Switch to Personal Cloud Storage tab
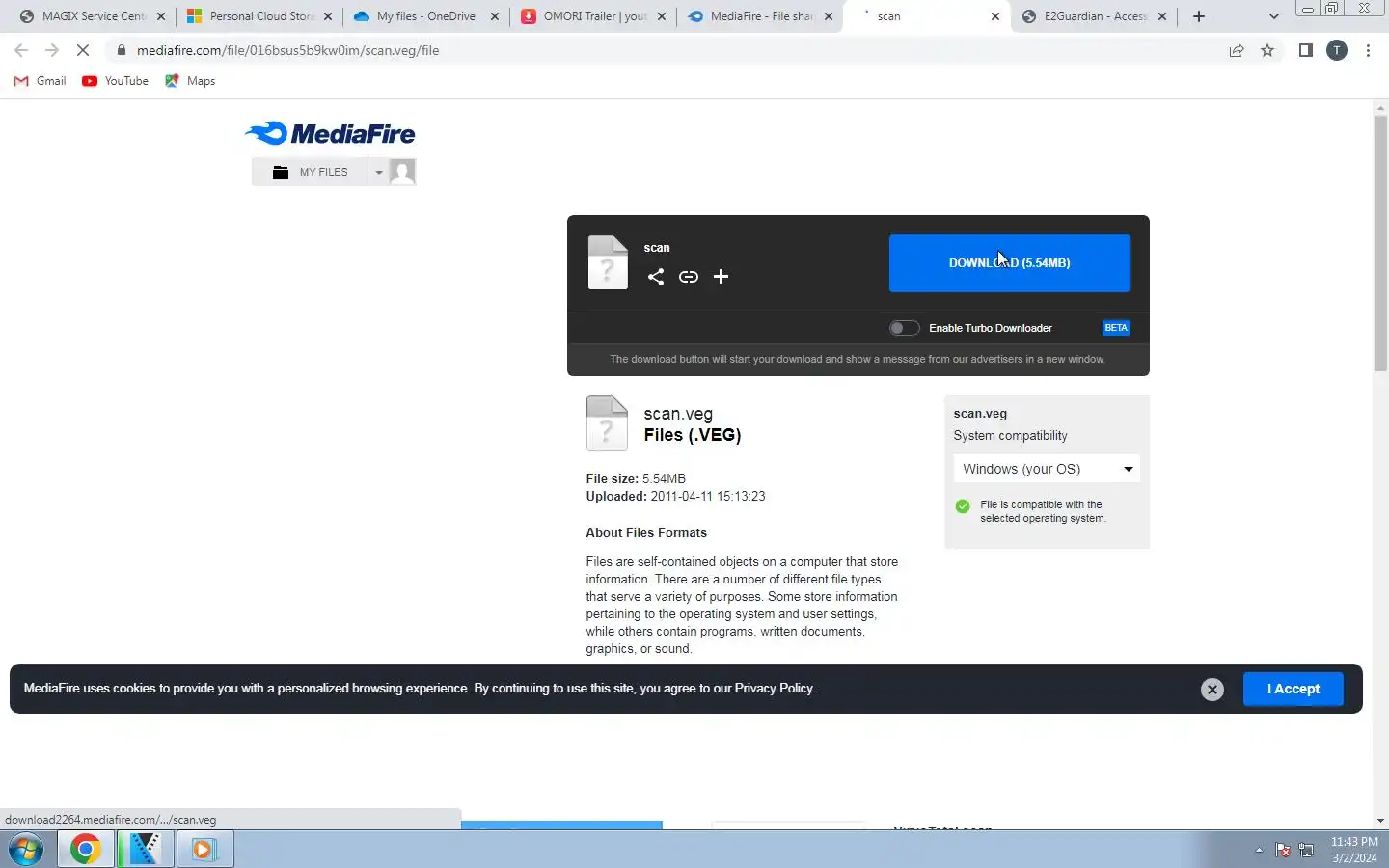The width and height of the screenshot is (1389, 868). [259, 16]
